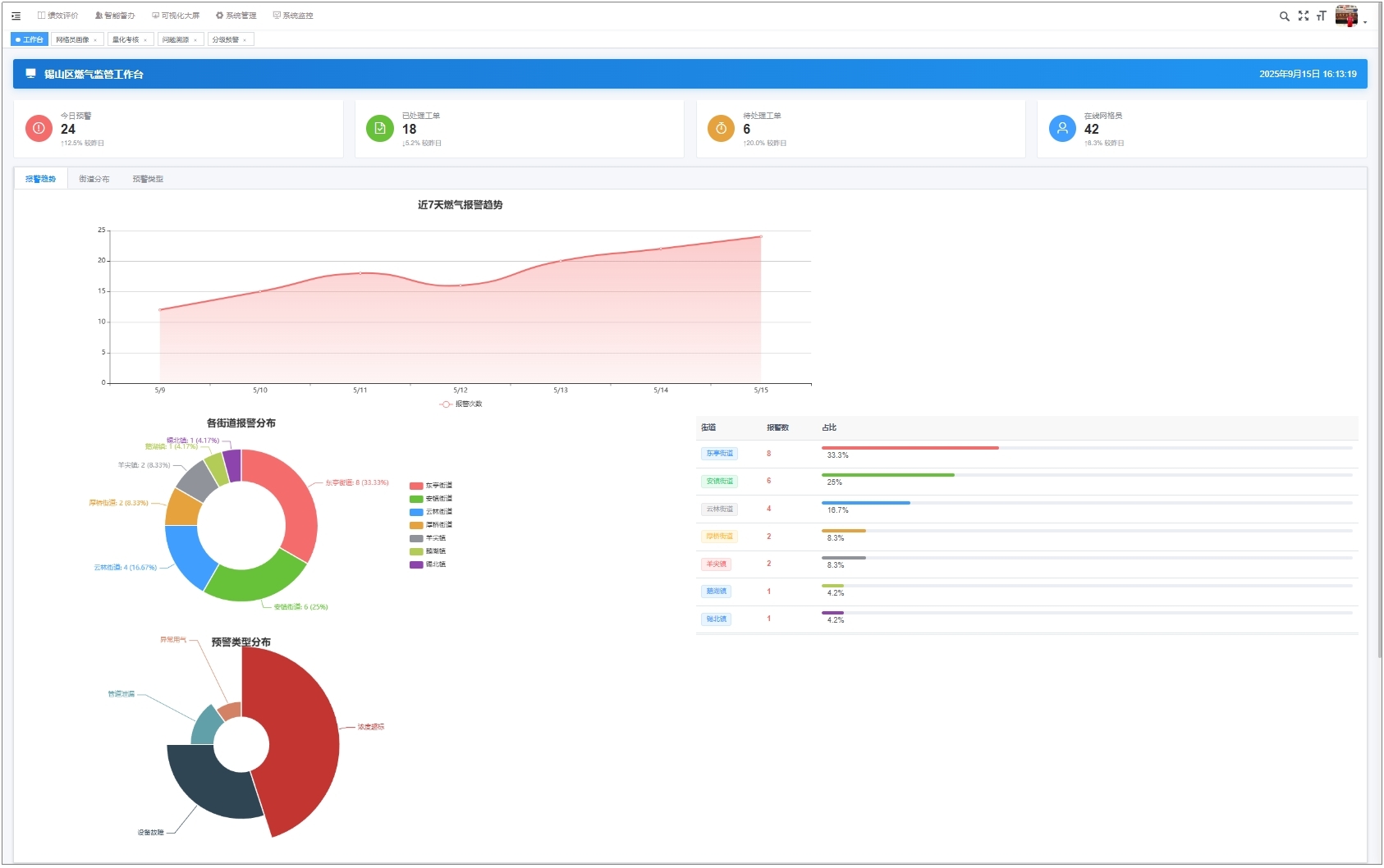Open the search magnifier icon
The image size is (1384, 868).
coord(1284,16)
